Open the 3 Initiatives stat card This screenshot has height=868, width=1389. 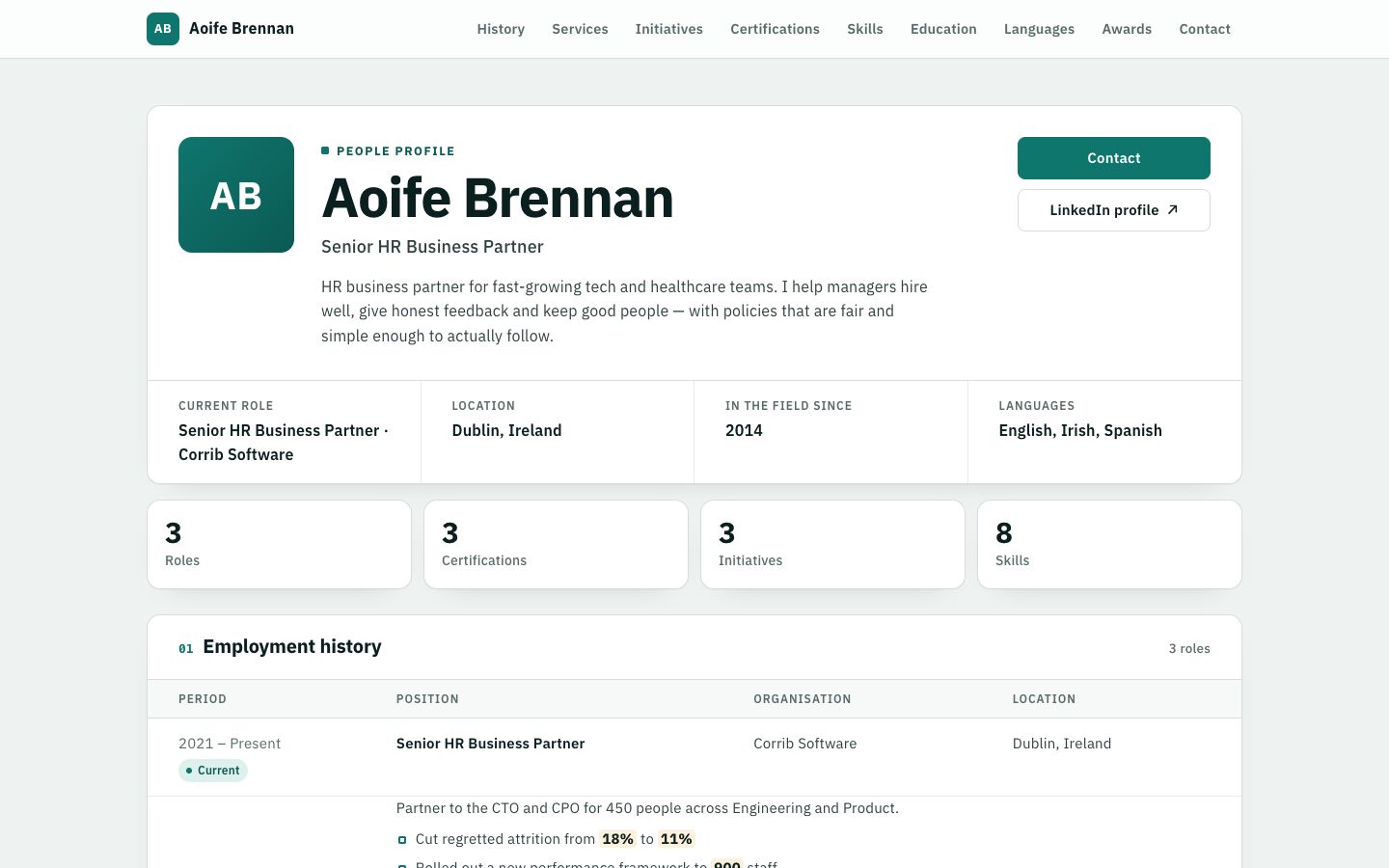tap(832, 544)
